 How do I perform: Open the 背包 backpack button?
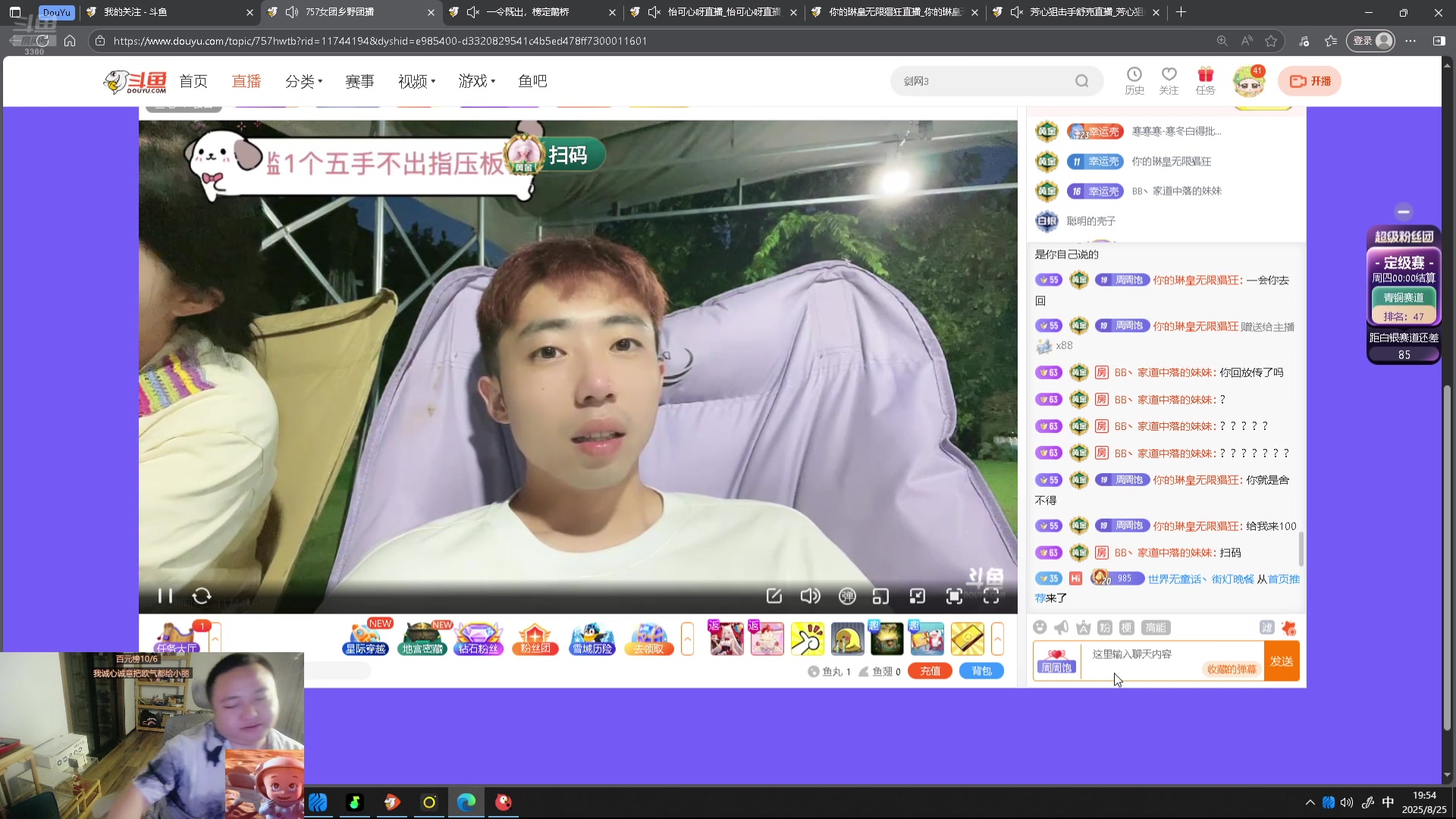click(x=981, y=671)
